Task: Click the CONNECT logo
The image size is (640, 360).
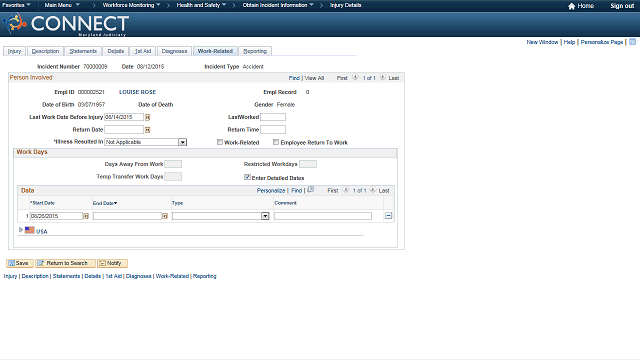Action: click(x=66, y=24)
